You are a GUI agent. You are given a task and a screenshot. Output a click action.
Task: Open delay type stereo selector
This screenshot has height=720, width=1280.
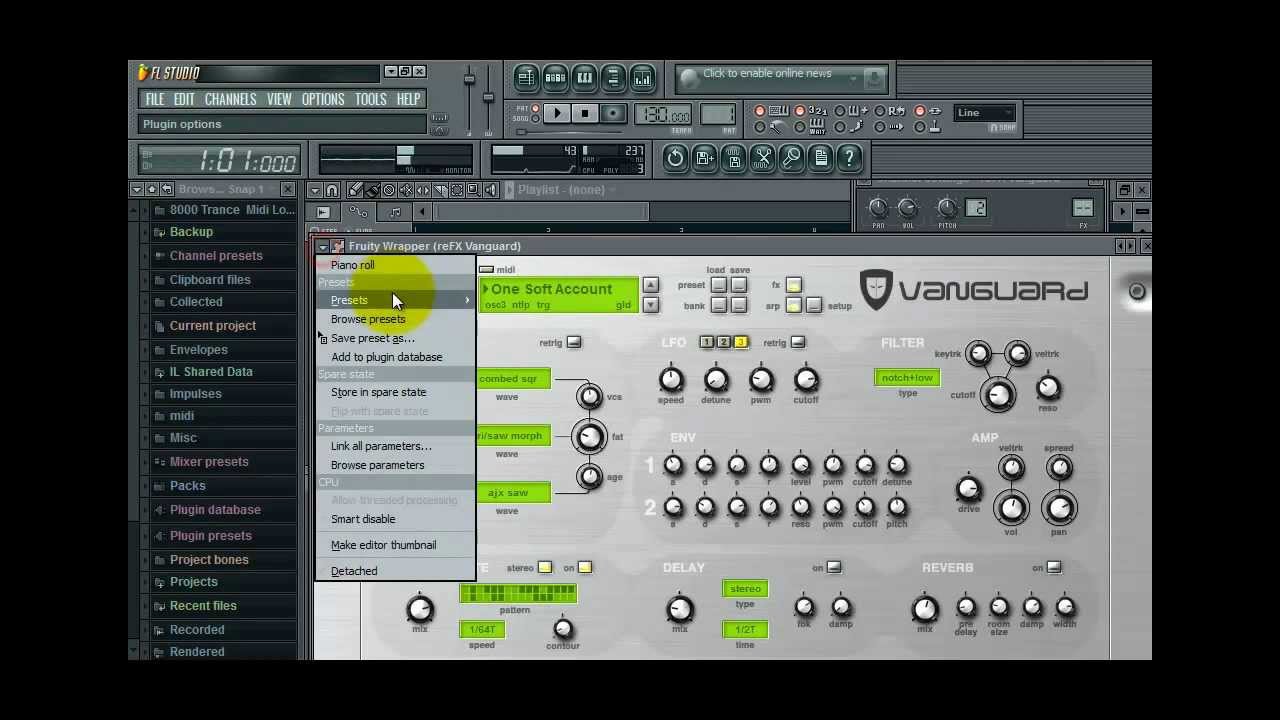[x=745, y=588]
